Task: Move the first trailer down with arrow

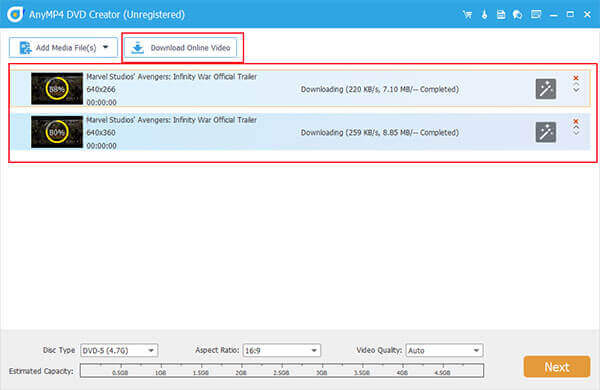Action: tap(576, 91)
